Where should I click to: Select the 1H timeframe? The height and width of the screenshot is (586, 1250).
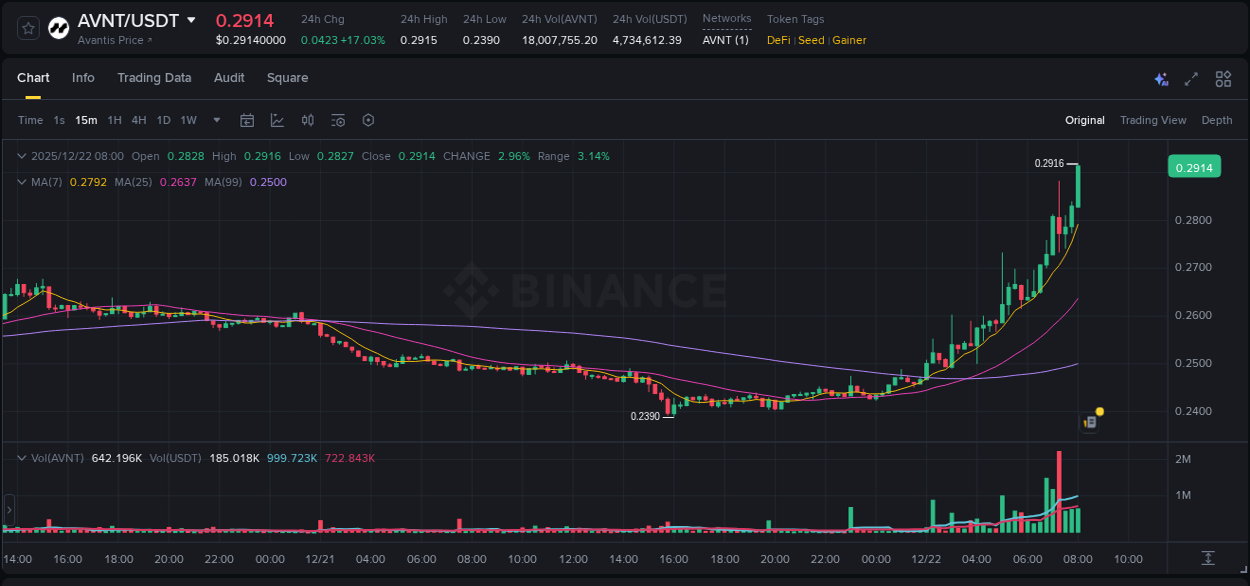point(114,120)
